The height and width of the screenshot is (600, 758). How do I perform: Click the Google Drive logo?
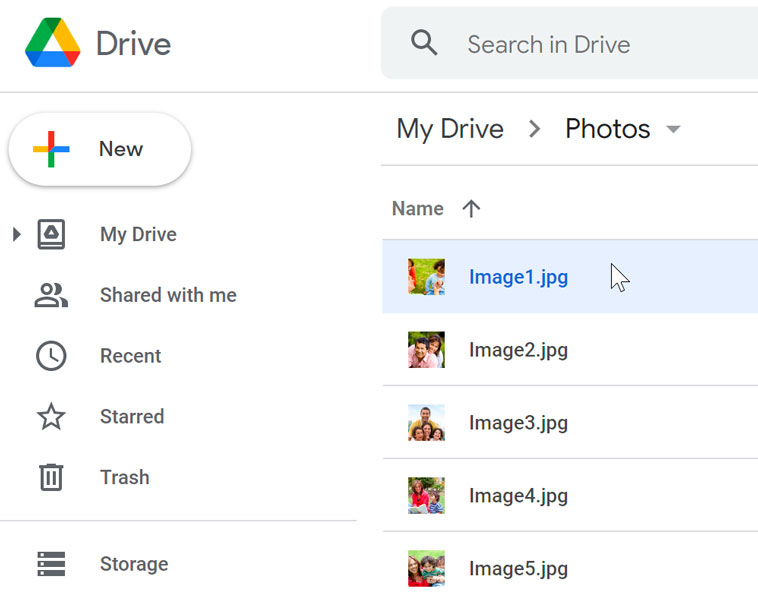52,43
